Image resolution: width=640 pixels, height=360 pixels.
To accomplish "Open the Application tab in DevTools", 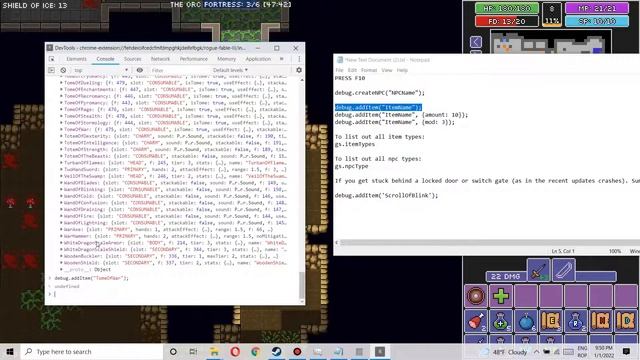I will (258, 59).
